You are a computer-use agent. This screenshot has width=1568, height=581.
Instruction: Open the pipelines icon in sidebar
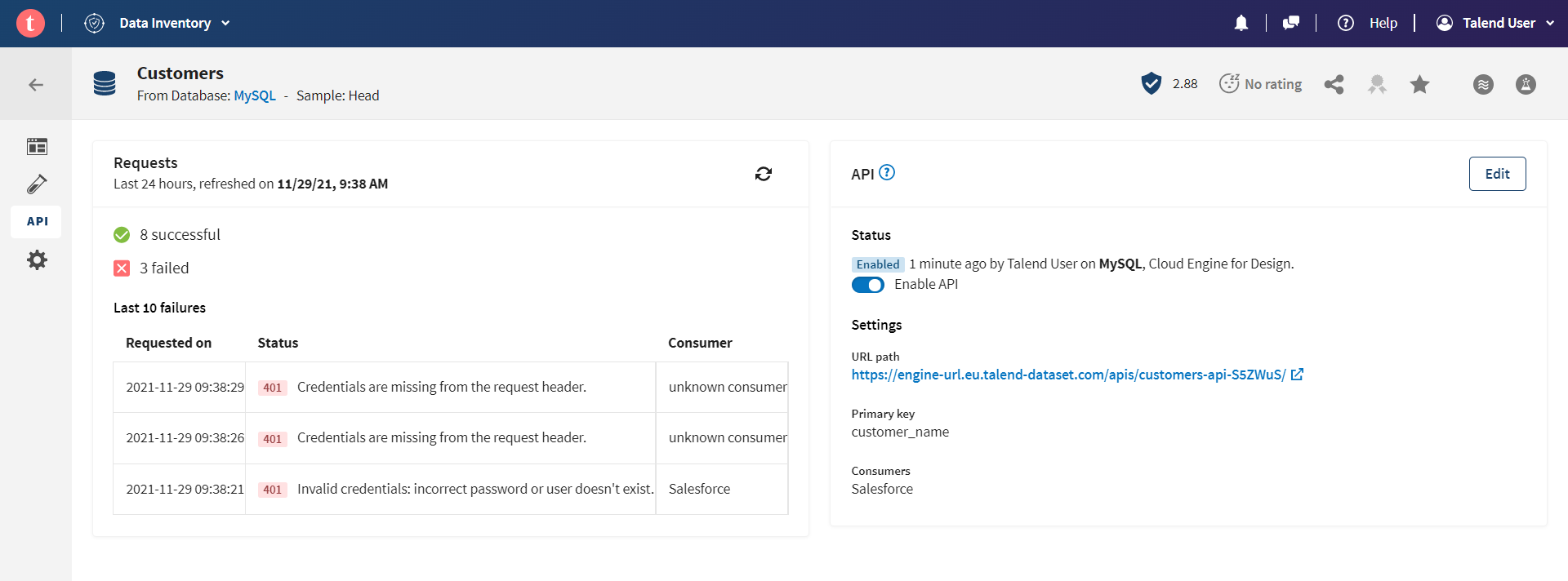(37, 184)
